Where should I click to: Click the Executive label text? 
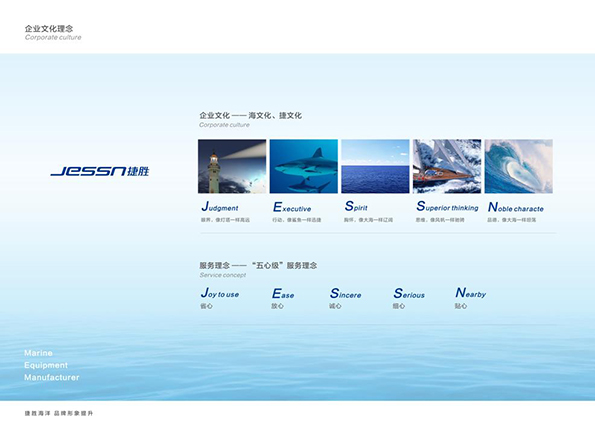coord(292,207)
